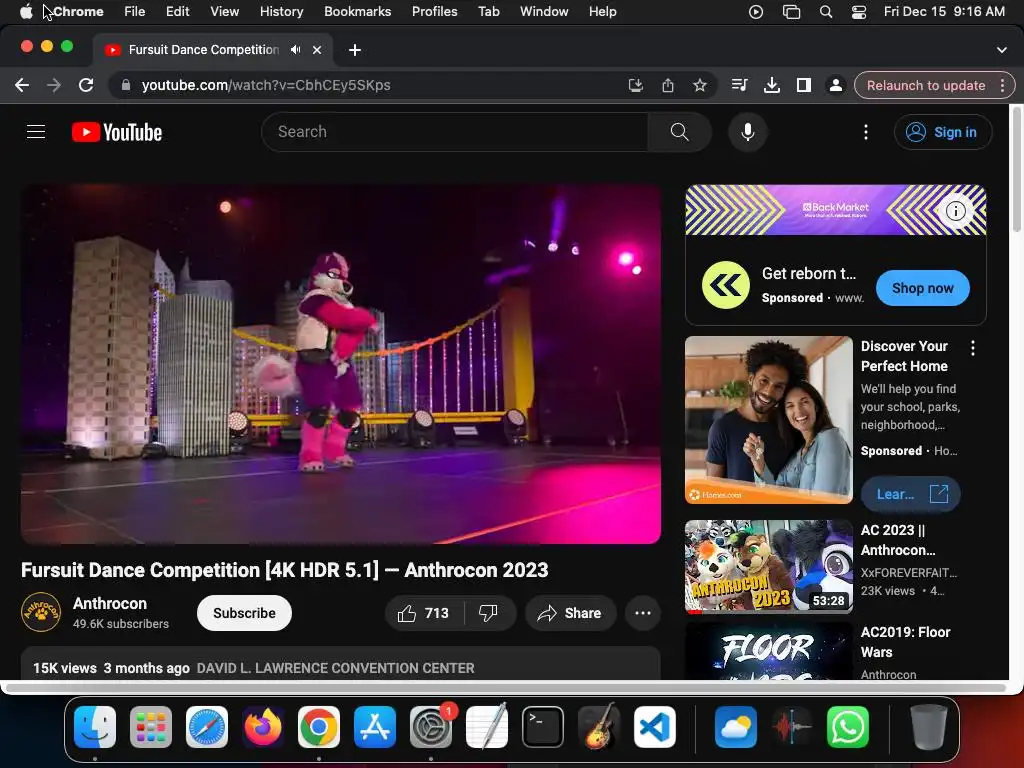
Task: Open the Anthrocon channel name link
Action: point(110,603)
